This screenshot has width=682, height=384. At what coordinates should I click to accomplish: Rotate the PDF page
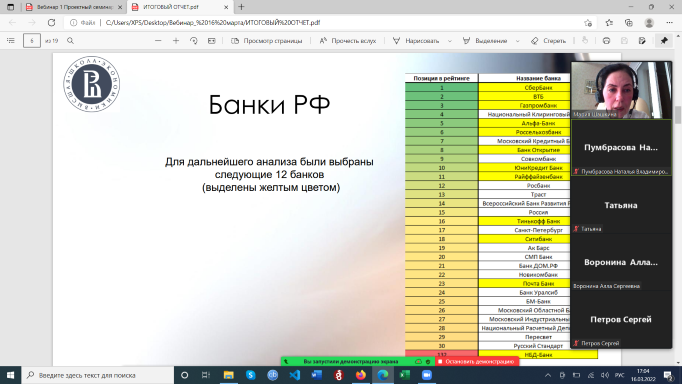194,40
